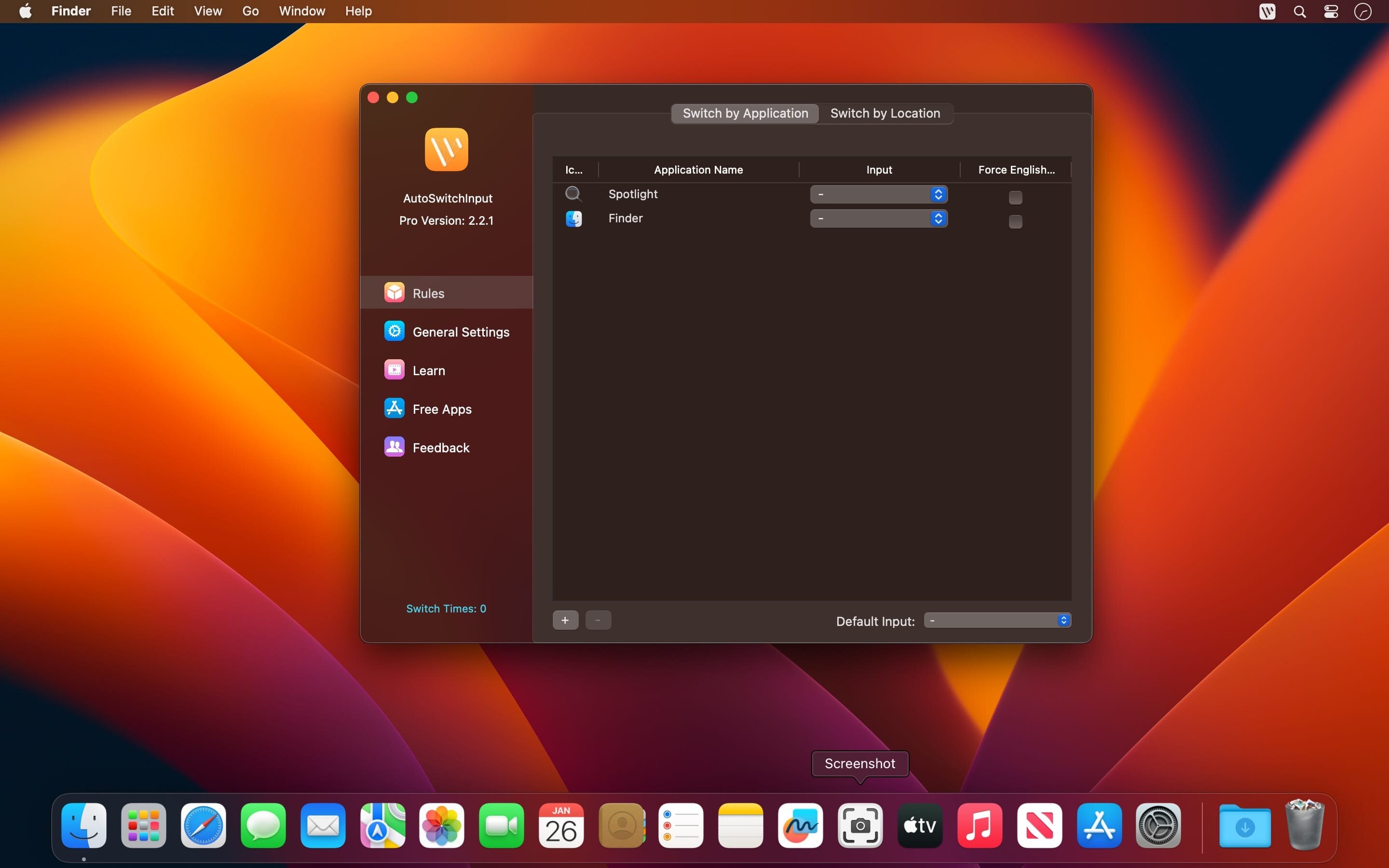Go to the Learn section
Image resolution: width=1389 pixels, height=868 pixels.
click(x=428, y=370)
